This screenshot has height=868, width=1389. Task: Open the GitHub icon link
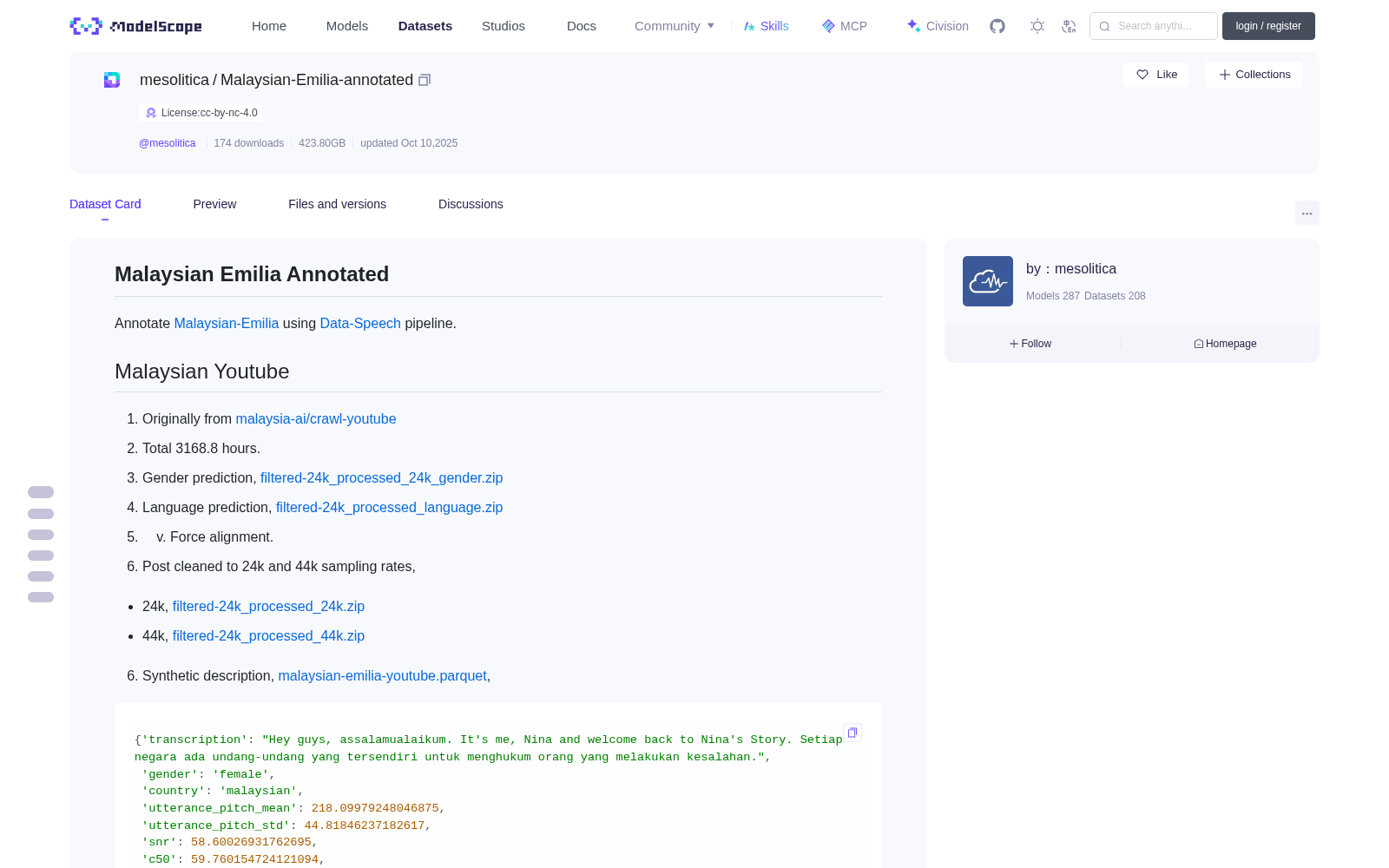[997, 26]
